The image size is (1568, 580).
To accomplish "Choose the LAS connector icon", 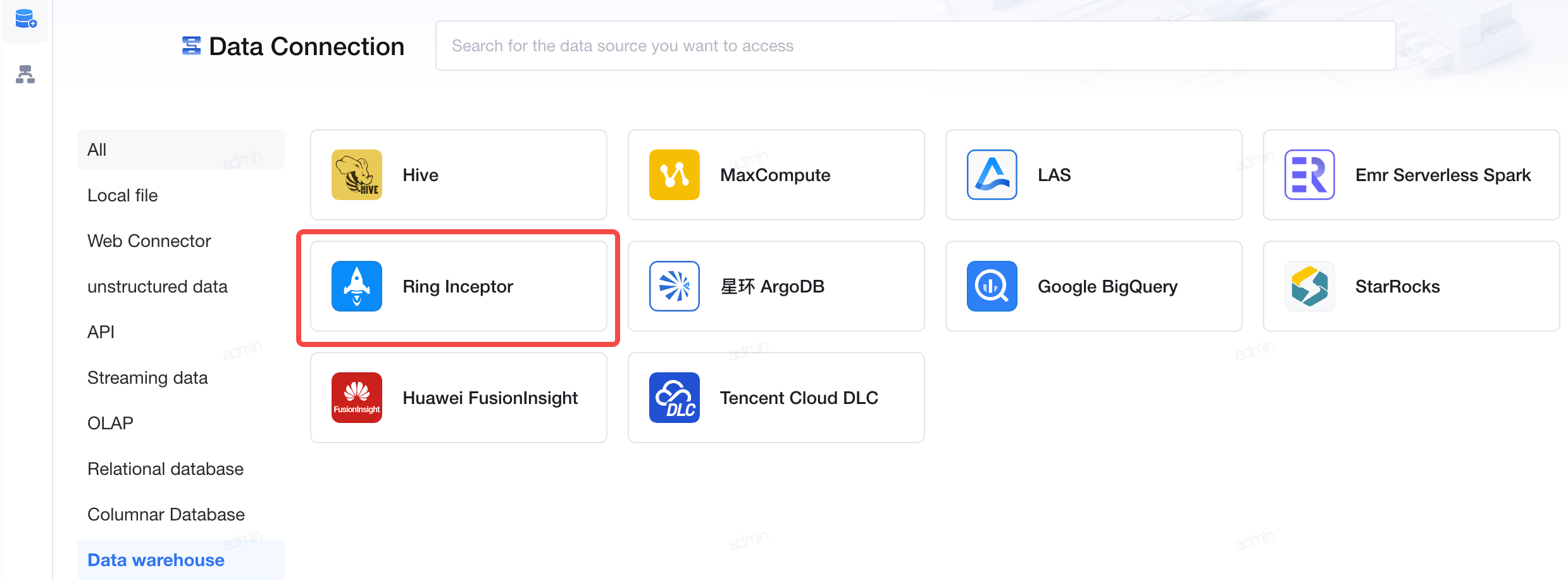I will pyautogui.click(x=992, y=175).
